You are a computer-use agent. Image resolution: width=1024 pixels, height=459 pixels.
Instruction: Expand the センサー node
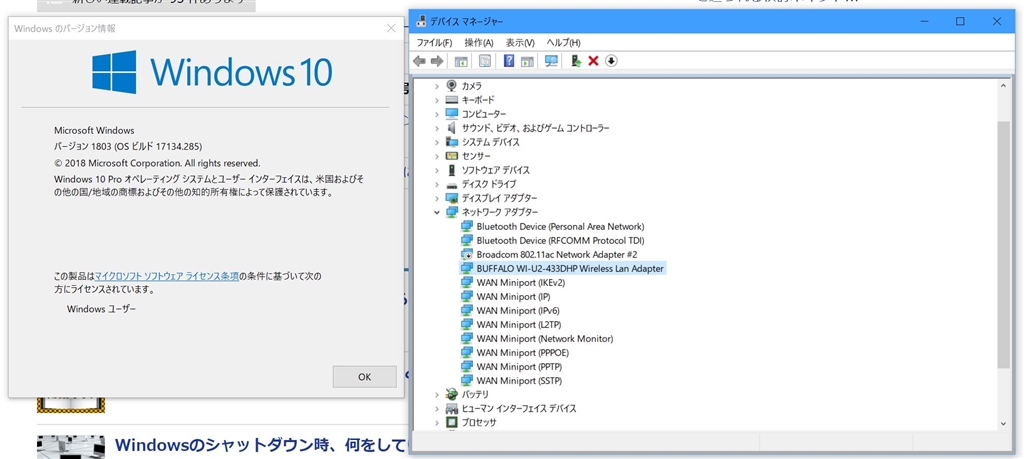coord(437,156)
